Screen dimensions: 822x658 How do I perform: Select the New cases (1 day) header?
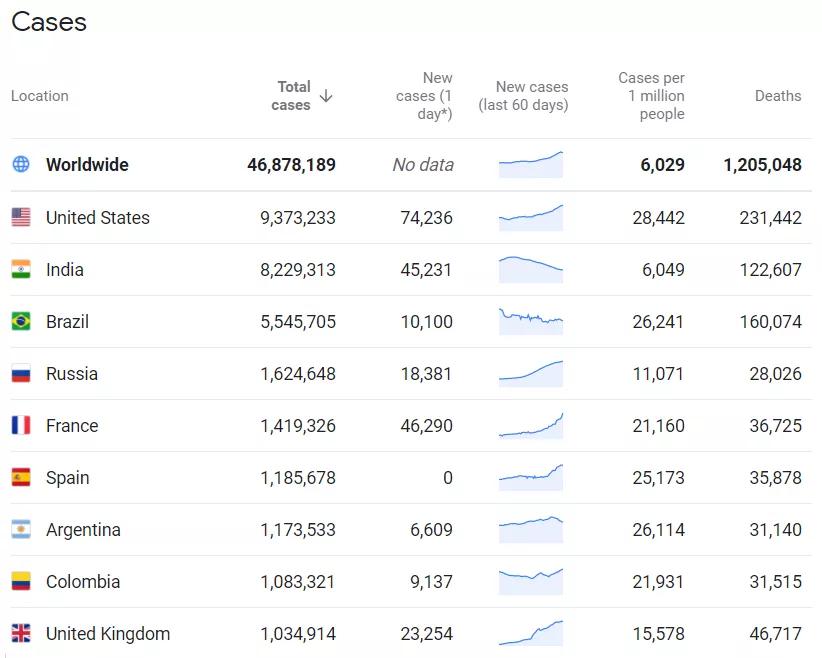425,96
